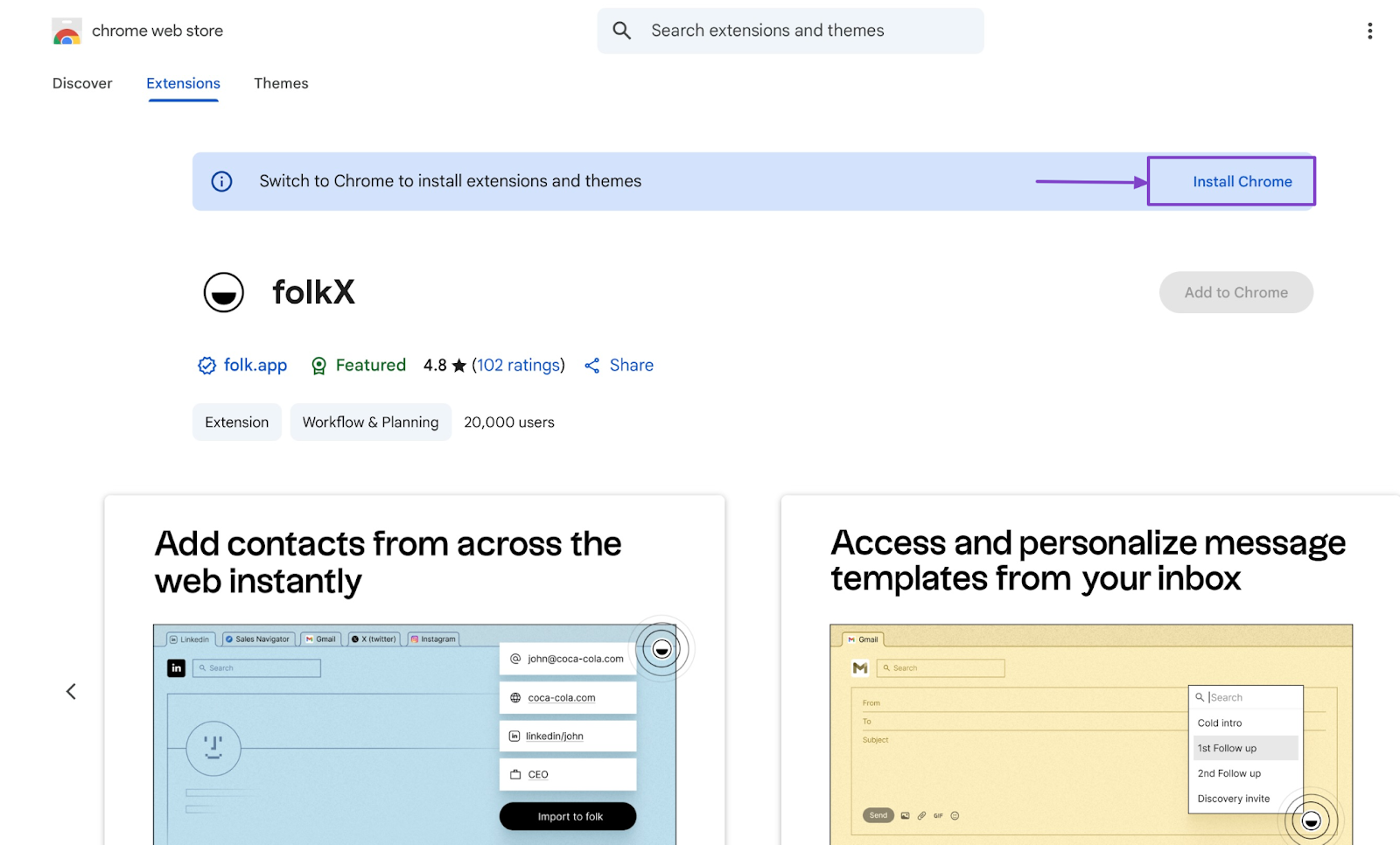Click the Share icon

[x=592, y=366]
